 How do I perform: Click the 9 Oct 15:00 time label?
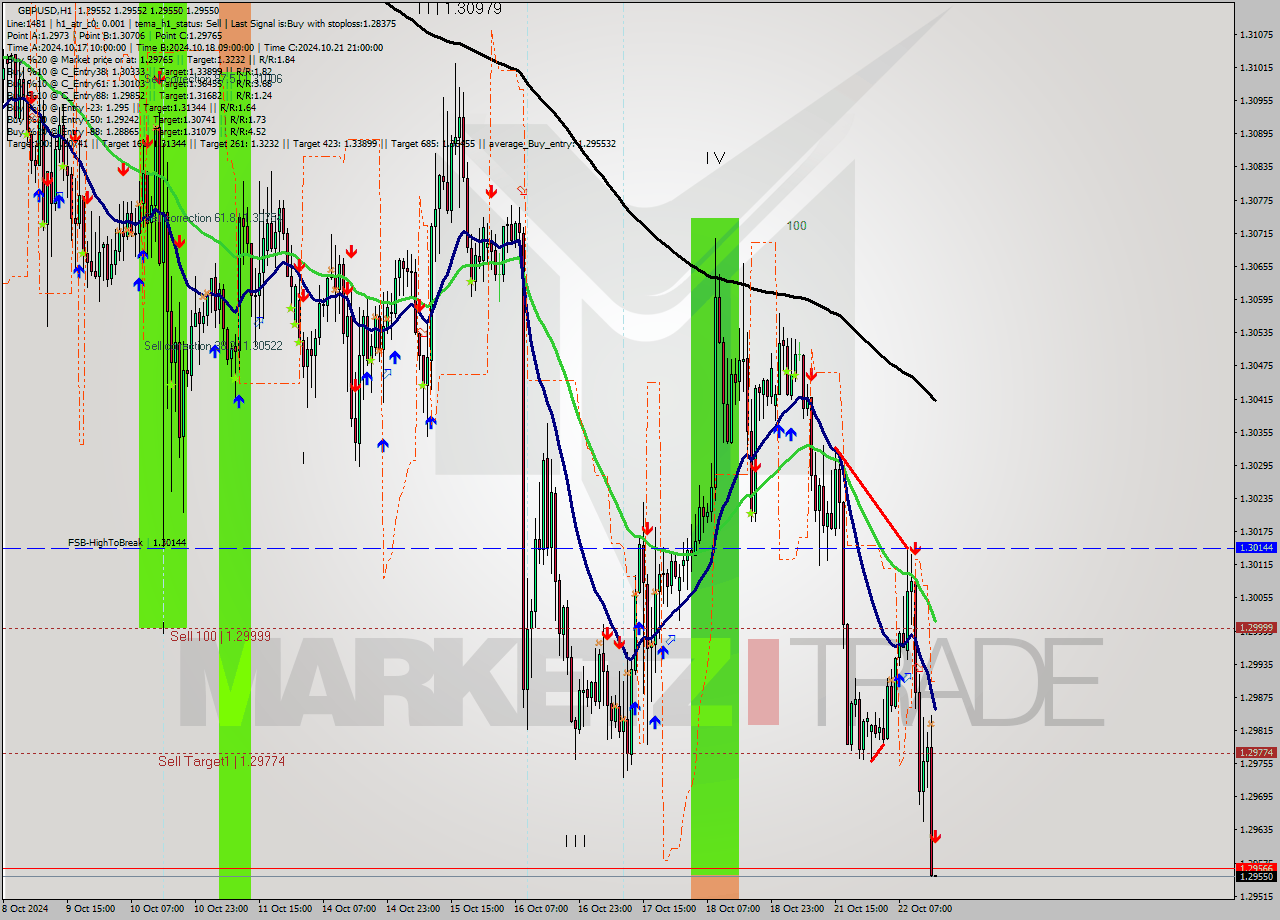click(90, 909)
